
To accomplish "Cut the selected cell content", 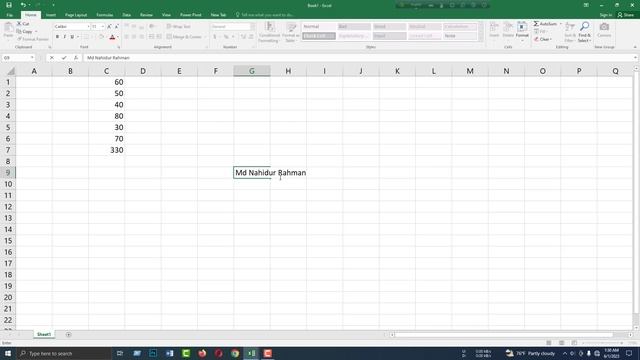I will [x=23, y=24].
